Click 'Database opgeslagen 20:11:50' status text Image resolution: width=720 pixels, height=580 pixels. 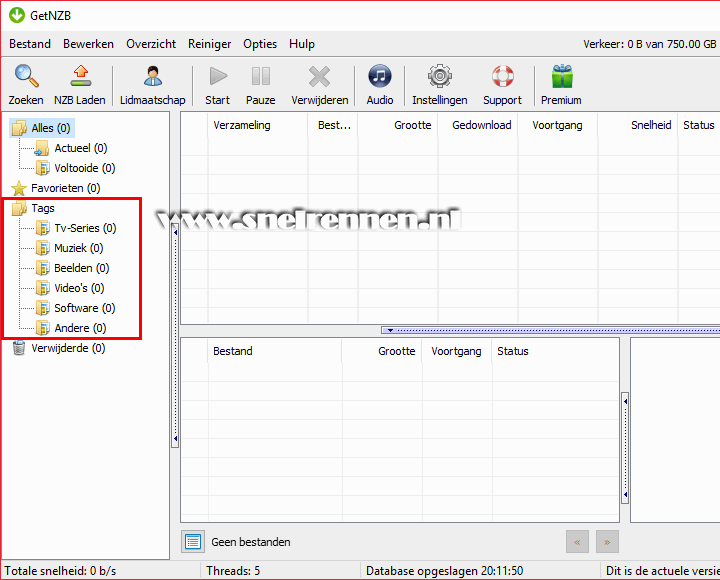(x=444, y=571)
